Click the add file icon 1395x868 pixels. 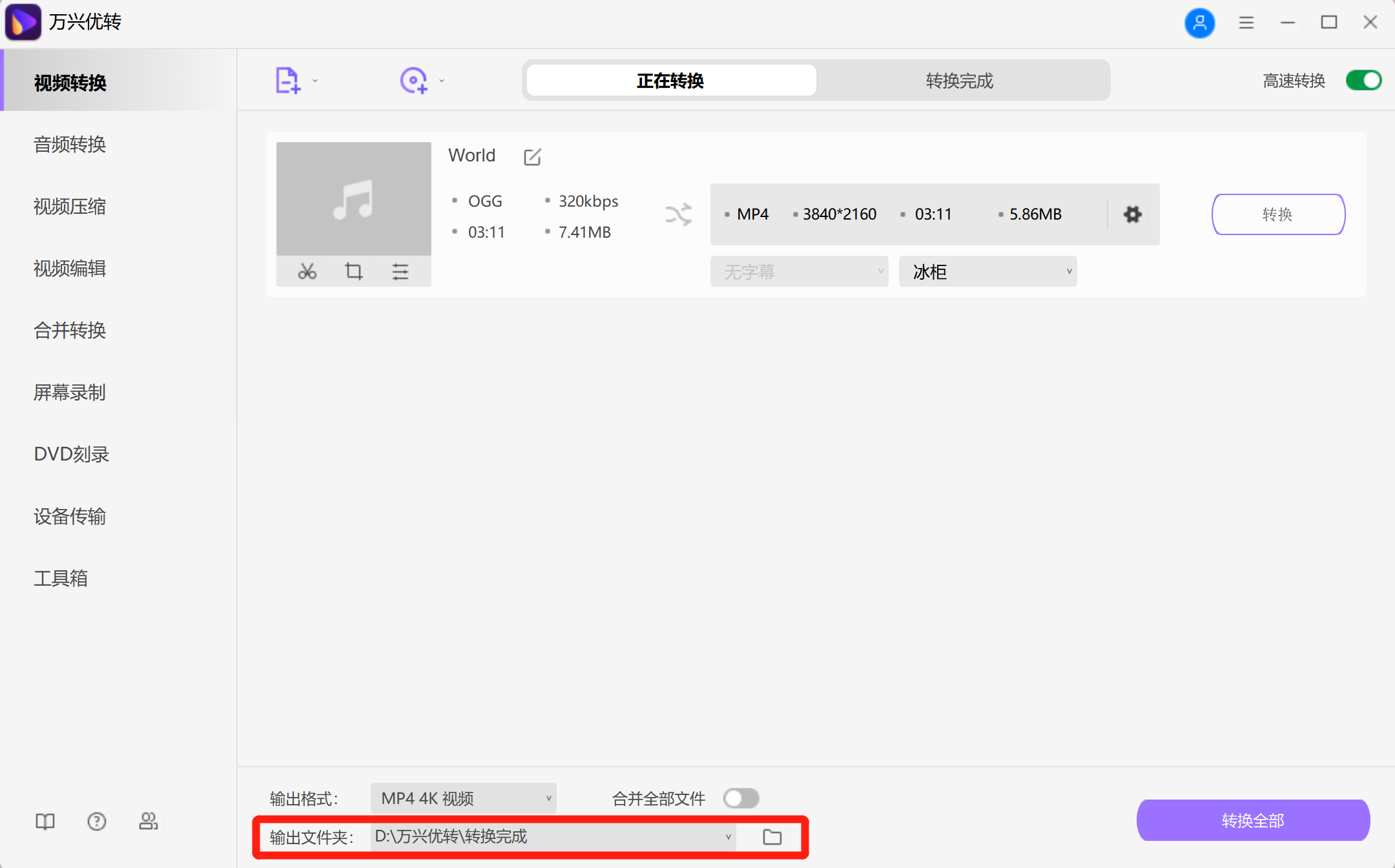287,81
